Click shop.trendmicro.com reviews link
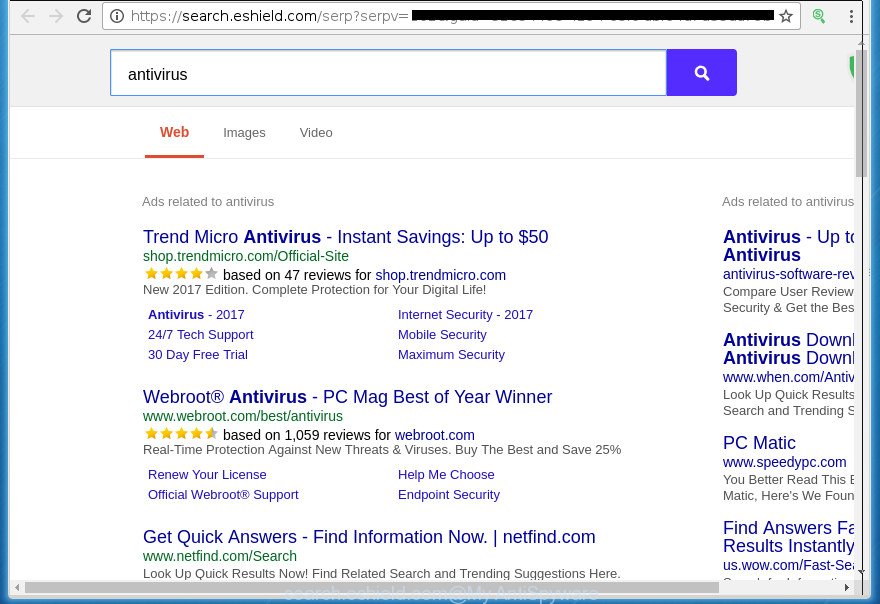The image size is (880, 604). pos(441,275)
